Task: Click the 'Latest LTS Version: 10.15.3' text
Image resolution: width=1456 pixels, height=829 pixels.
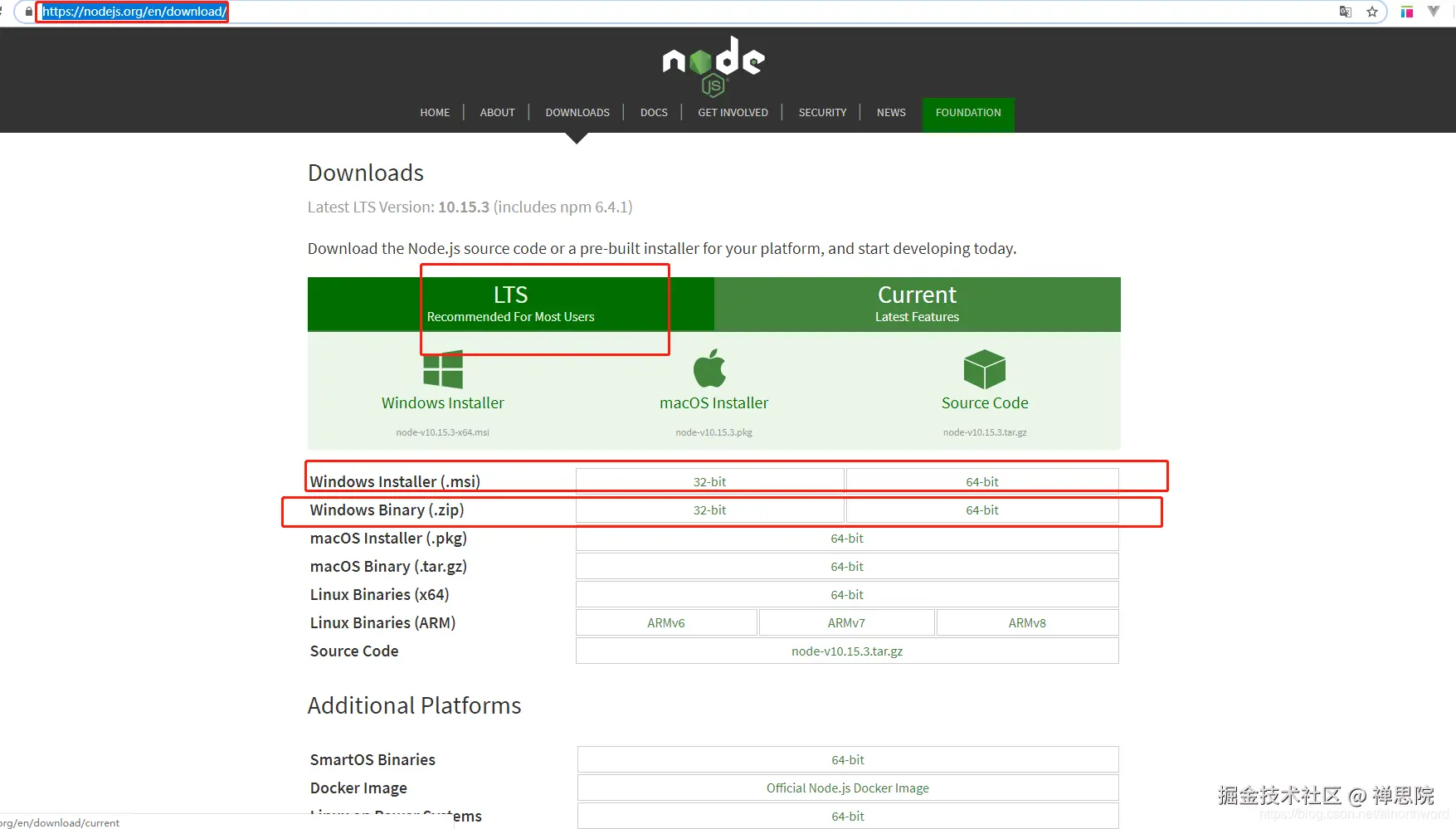Action: (x=399, y=207)
